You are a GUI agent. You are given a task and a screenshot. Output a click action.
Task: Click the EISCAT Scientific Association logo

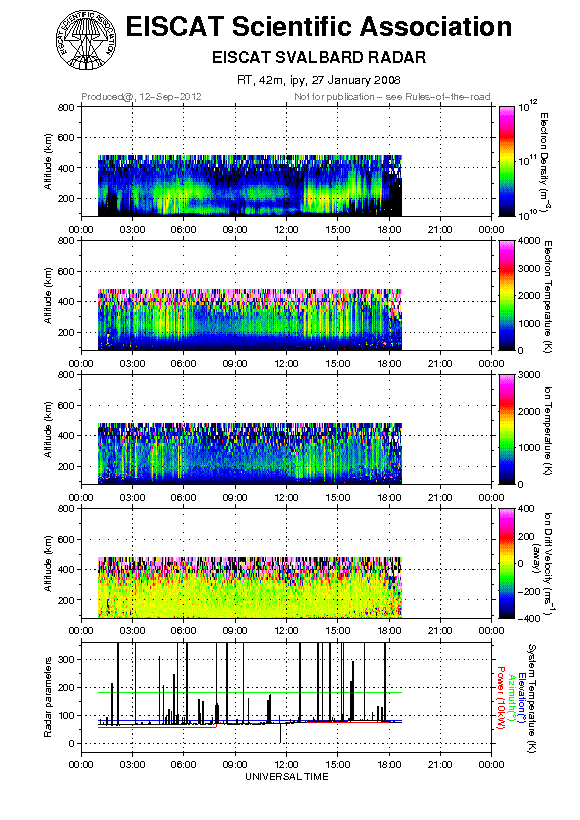coord(86,41)
